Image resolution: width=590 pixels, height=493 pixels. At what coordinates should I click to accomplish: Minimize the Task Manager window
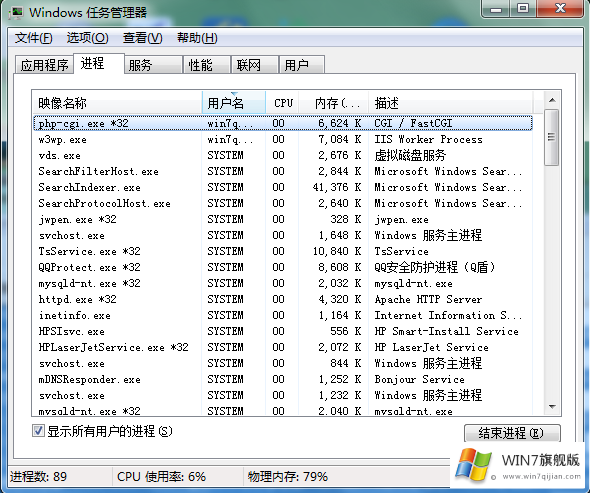(496, 8)
